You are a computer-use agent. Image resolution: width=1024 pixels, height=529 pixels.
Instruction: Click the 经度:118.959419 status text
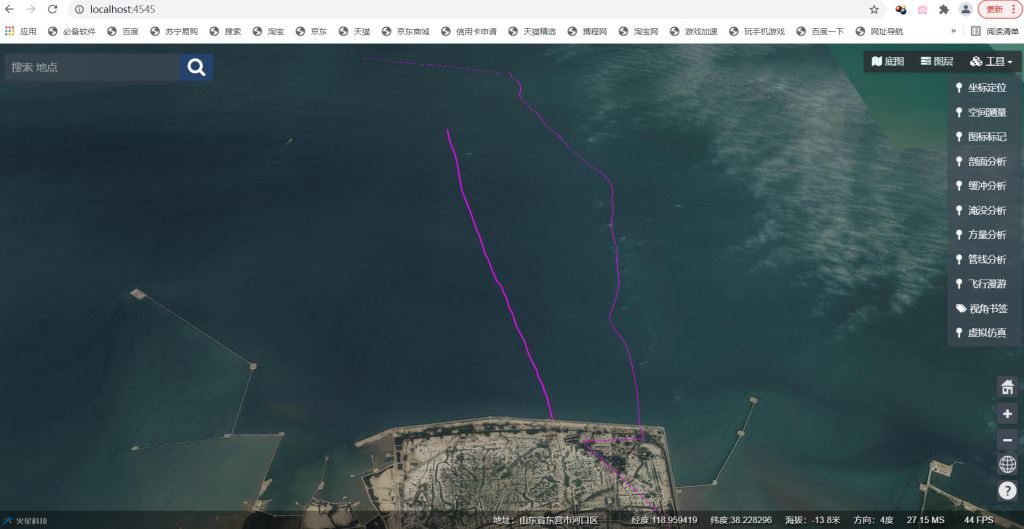[x=664, y=520]
